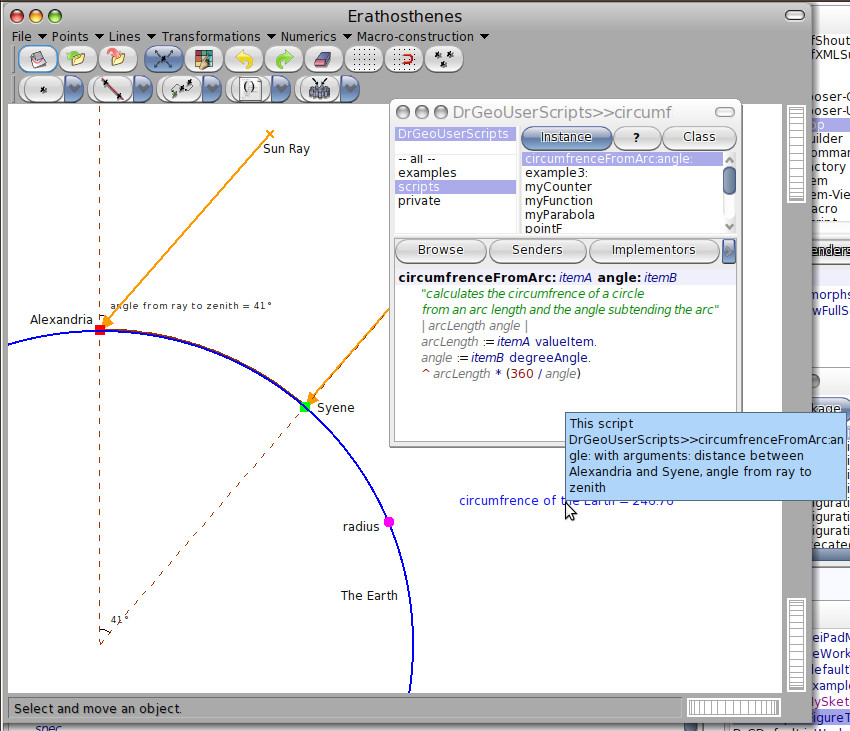Select the eraser tool
This screenshot has height=731, width=850.
tap(323, 59)
